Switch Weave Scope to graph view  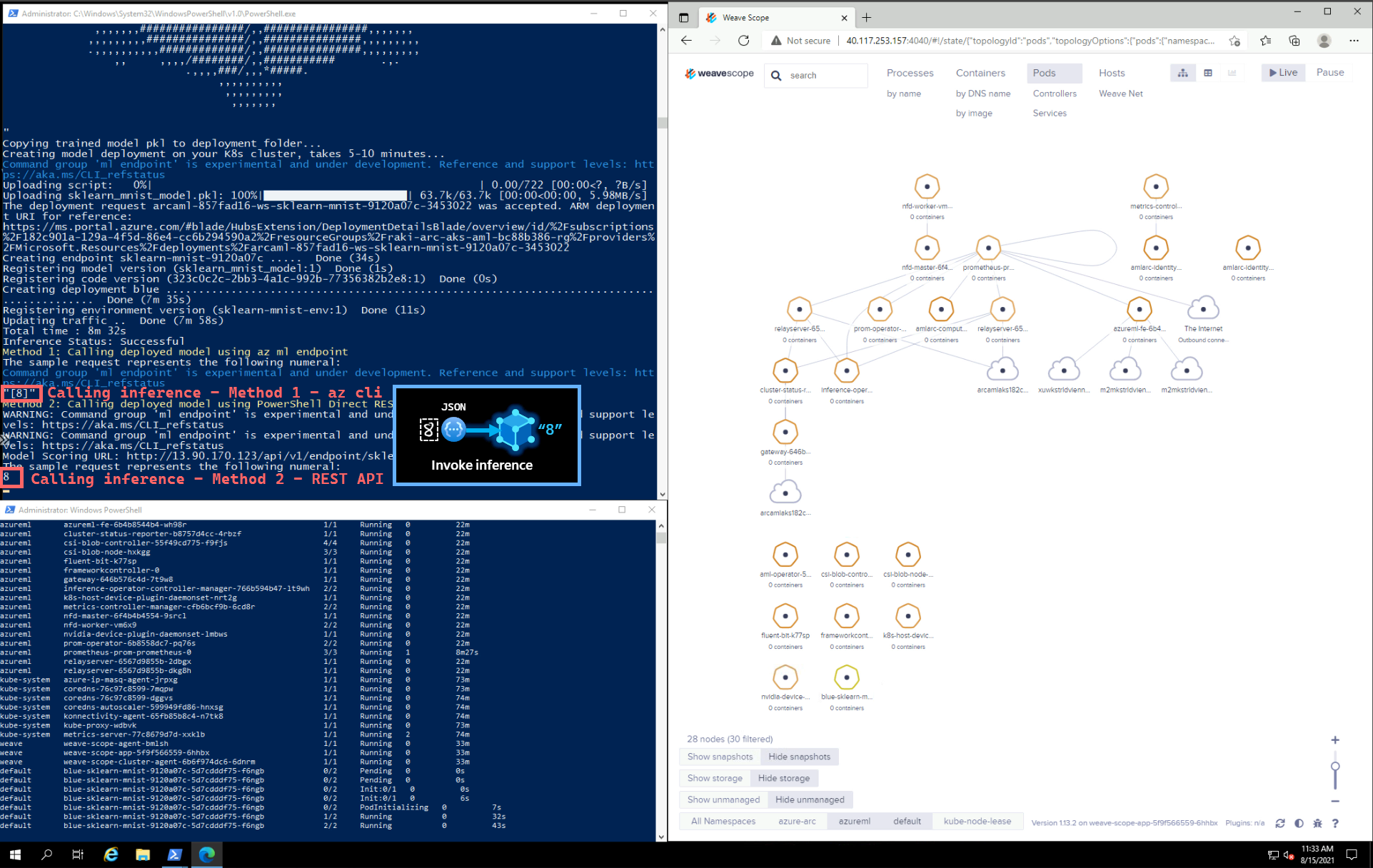click(x=1183, y=73)
